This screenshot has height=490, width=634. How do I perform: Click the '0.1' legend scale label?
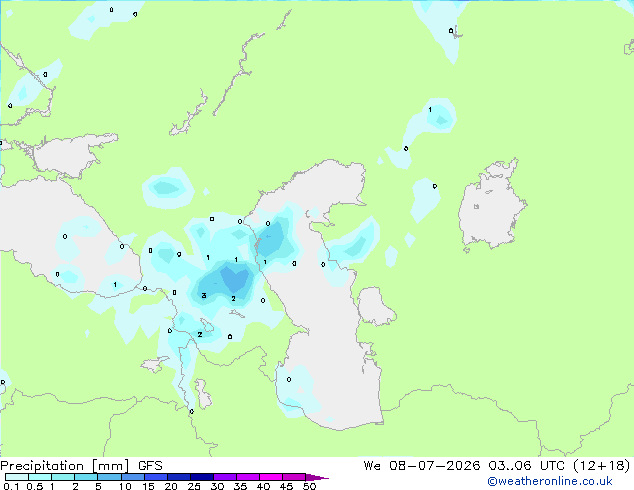pyautogui.click(x=11, y=486)
